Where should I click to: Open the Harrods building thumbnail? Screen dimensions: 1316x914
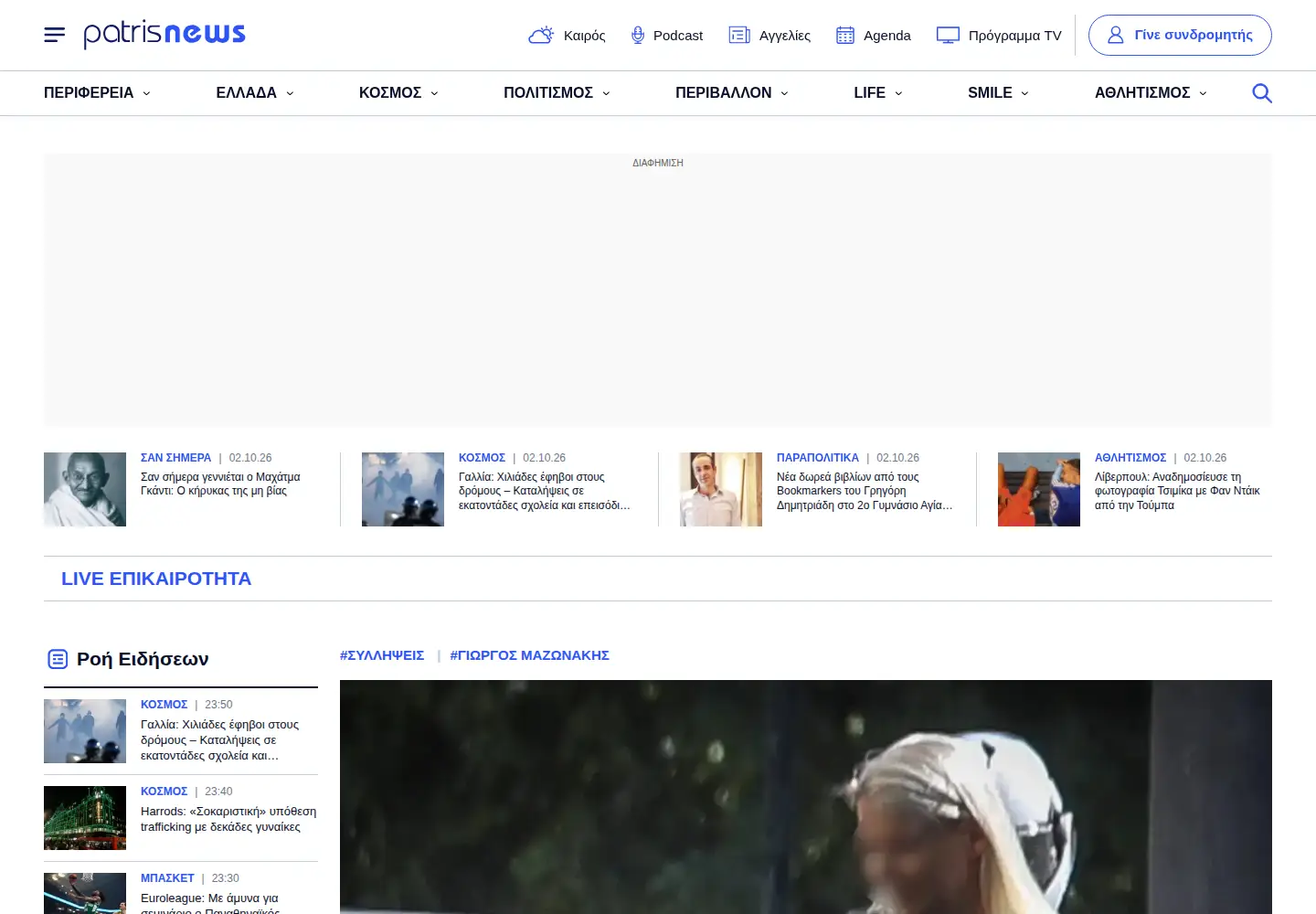[x=85, y=818]
